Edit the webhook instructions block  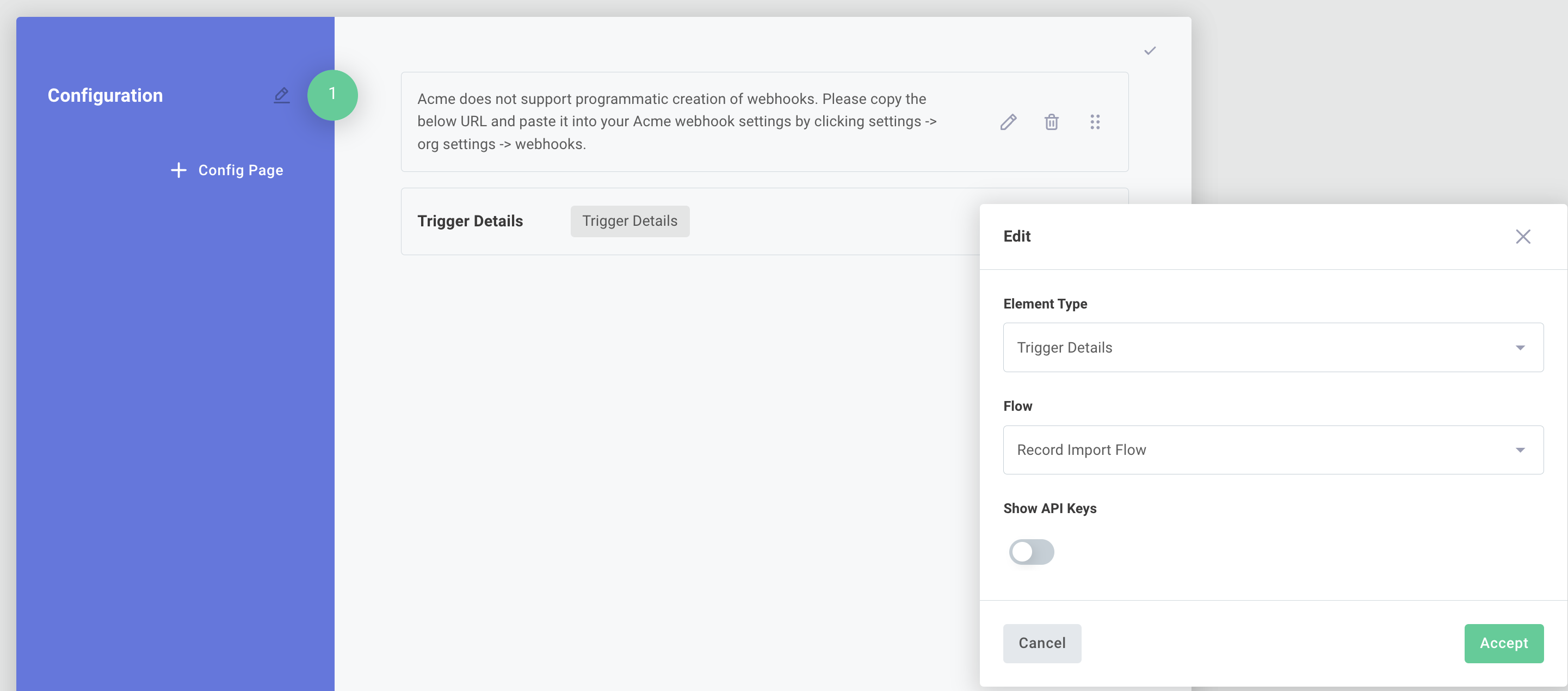pyautogui.click(x=1009, y=122)
